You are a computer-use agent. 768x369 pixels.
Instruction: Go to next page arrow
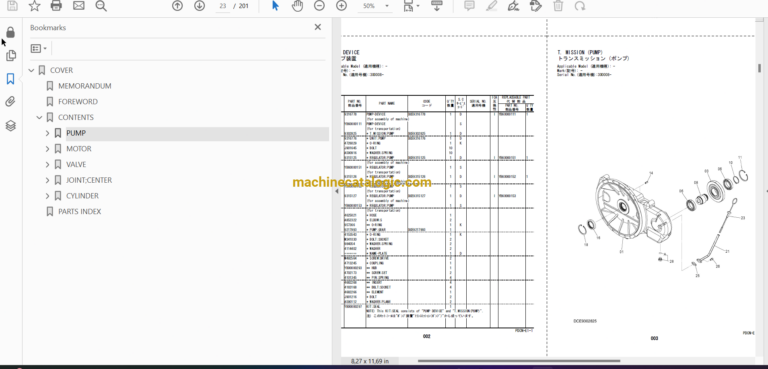[199, 6]
